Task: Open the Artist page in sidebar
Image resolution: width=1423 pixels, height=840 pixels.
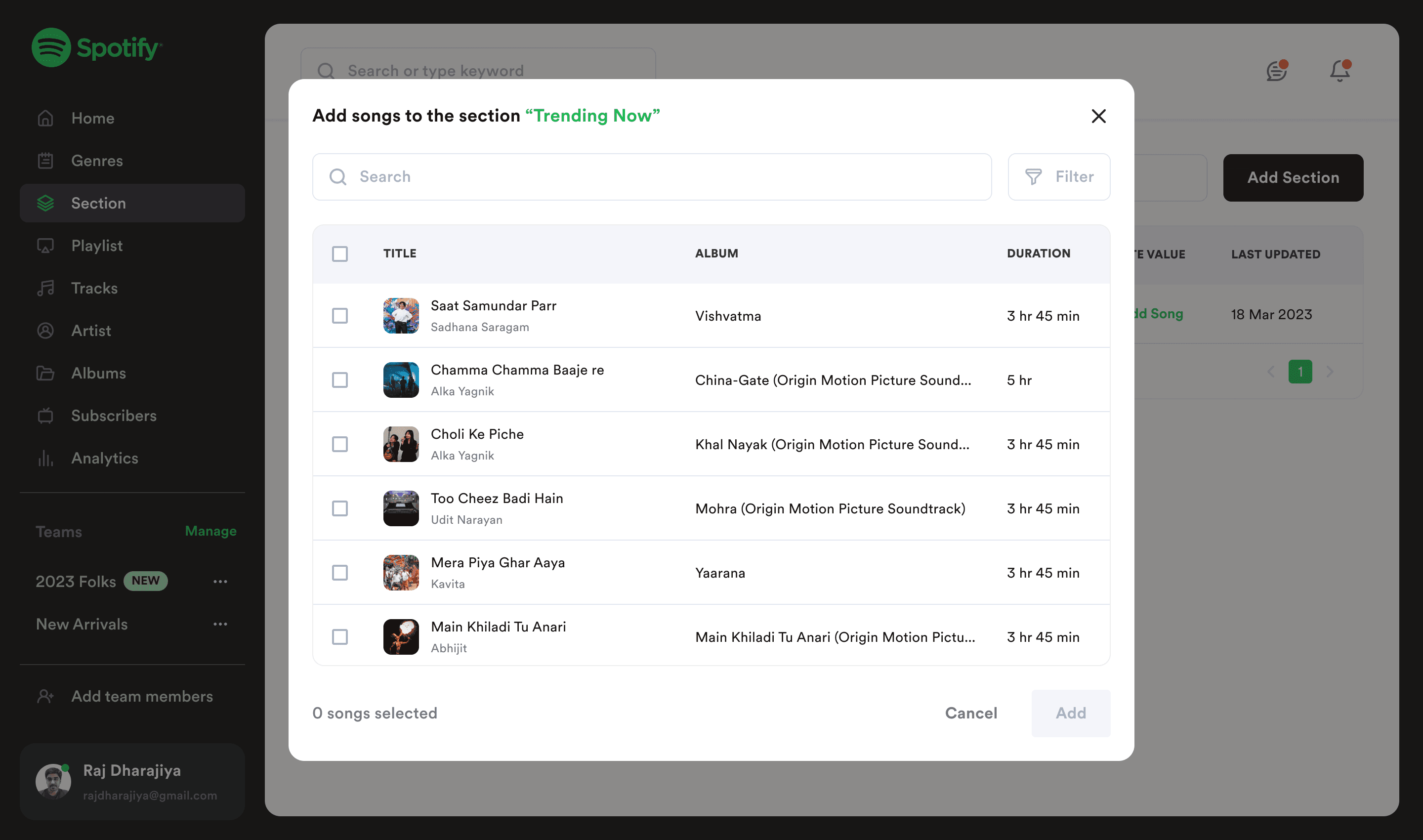Action: click(x=132, y=330)
